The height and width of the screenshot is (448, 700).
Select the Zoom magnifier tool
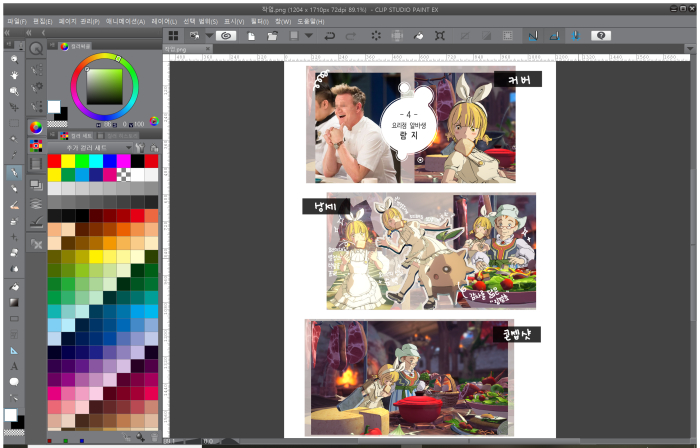click(x=14, y=59)
